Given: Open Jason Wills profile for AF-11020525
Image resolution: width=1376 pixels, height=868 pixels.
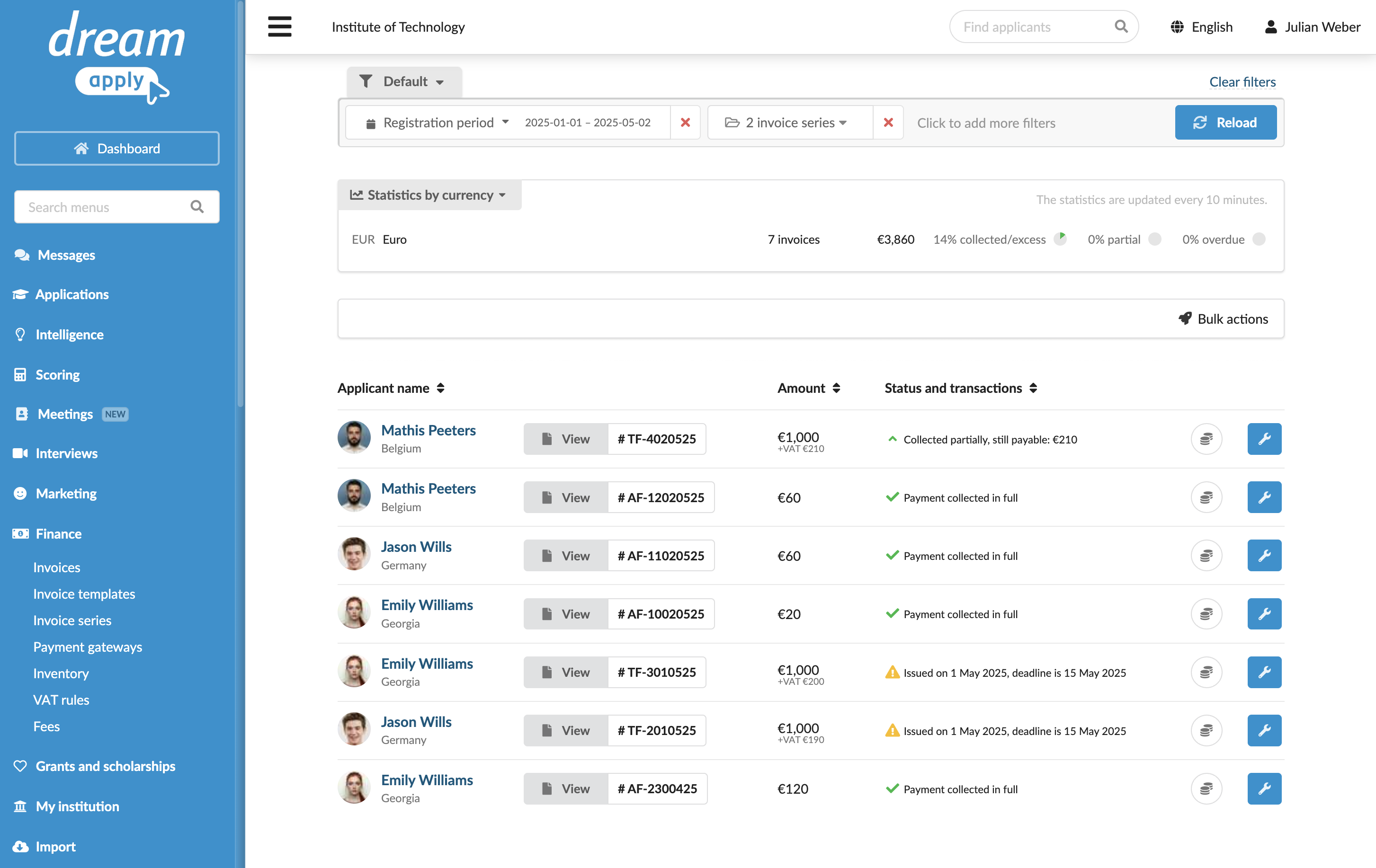Looking at the screenshot, I should tap(416, 547).
